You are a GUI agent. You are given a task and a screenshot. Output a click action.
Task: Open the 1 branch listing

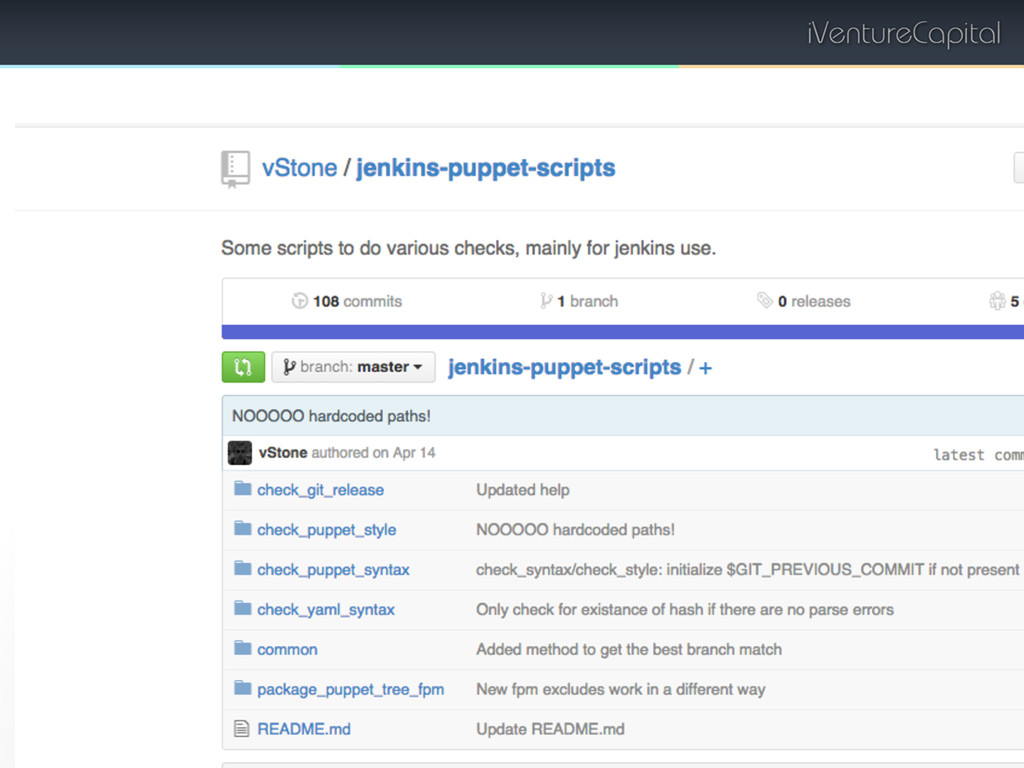587,301
